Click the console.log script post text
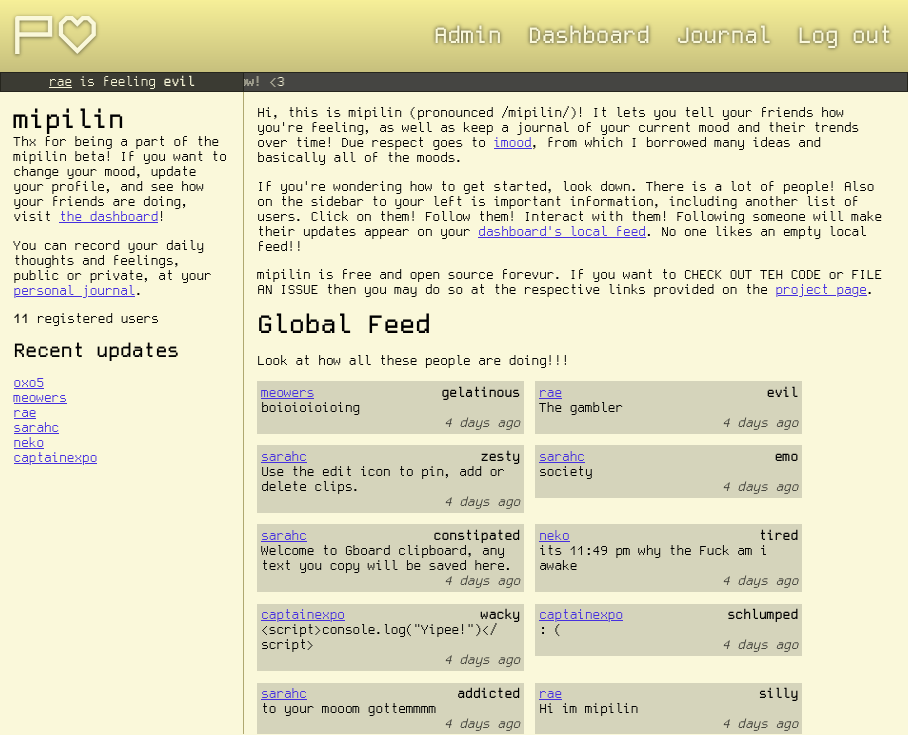Viewport: 908px width, 735px height. [379, 637]
